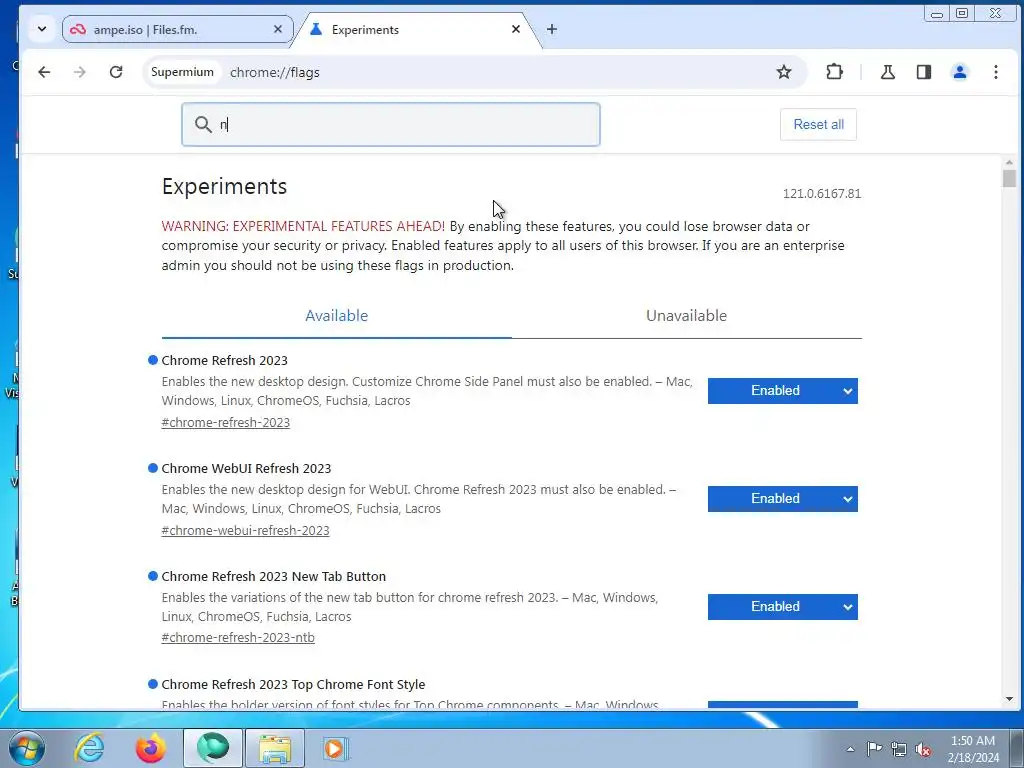Switch to the Available flags tab

[x=336, y=316]
